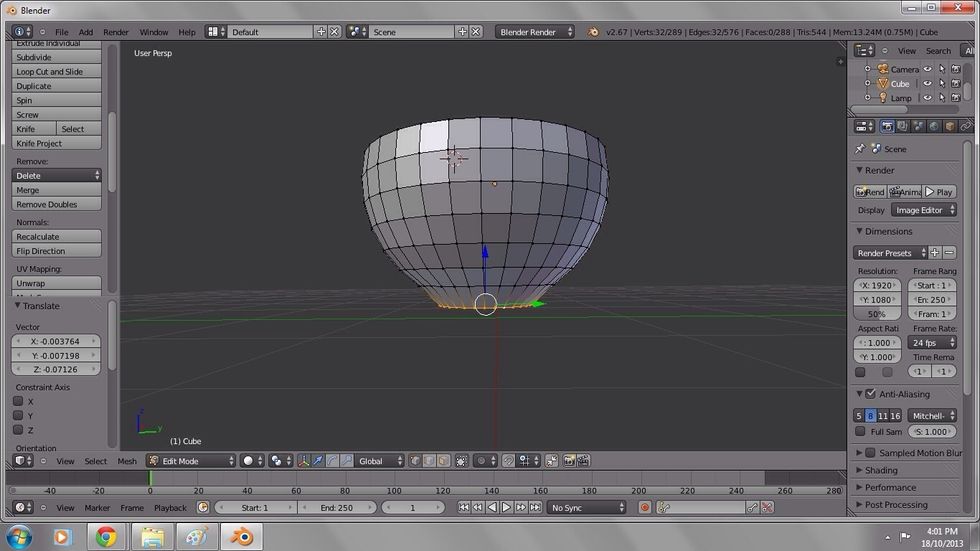Open the Playback menu in timeline
The height and width of the screenshot is (551, 980).
(x=170, y=508)
